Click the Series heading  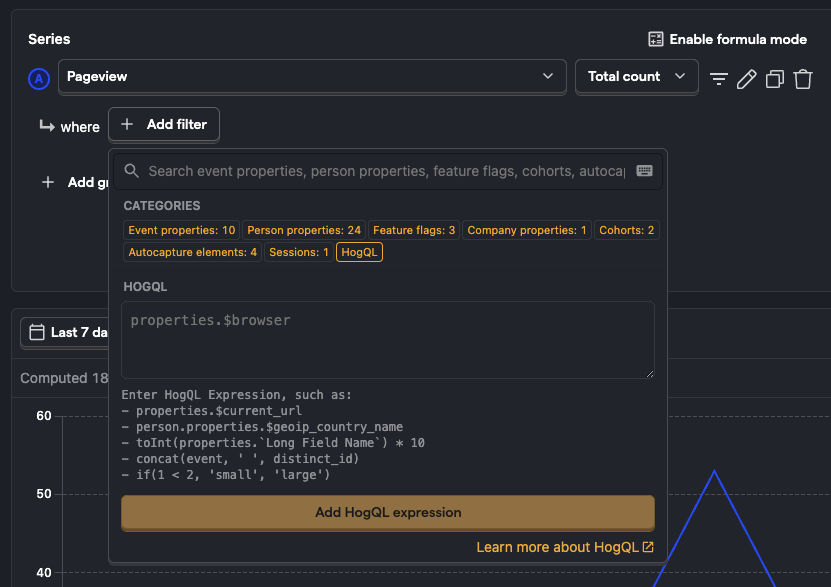coord(49,39)
